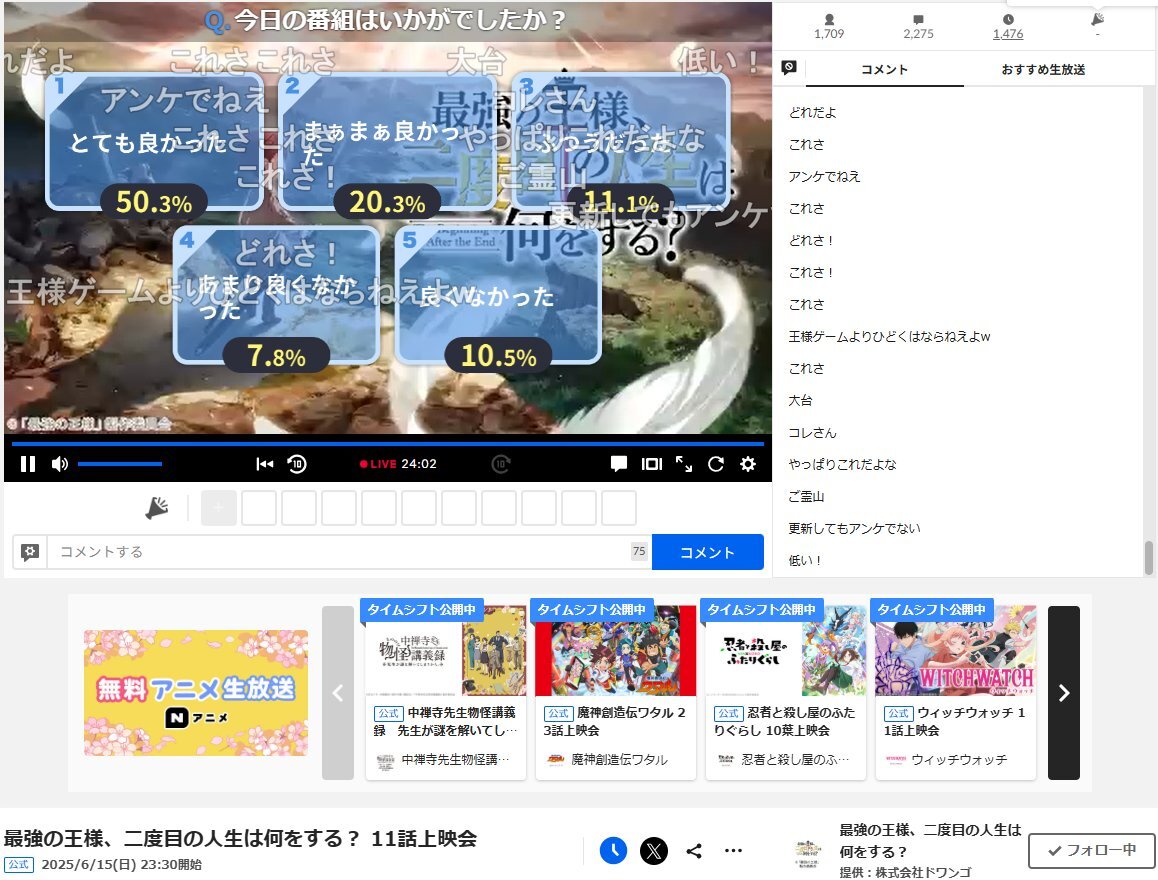Focus the コメントする input field
Image resolution: width=1158 pixels, height=880 pixels.
(349, 552)
